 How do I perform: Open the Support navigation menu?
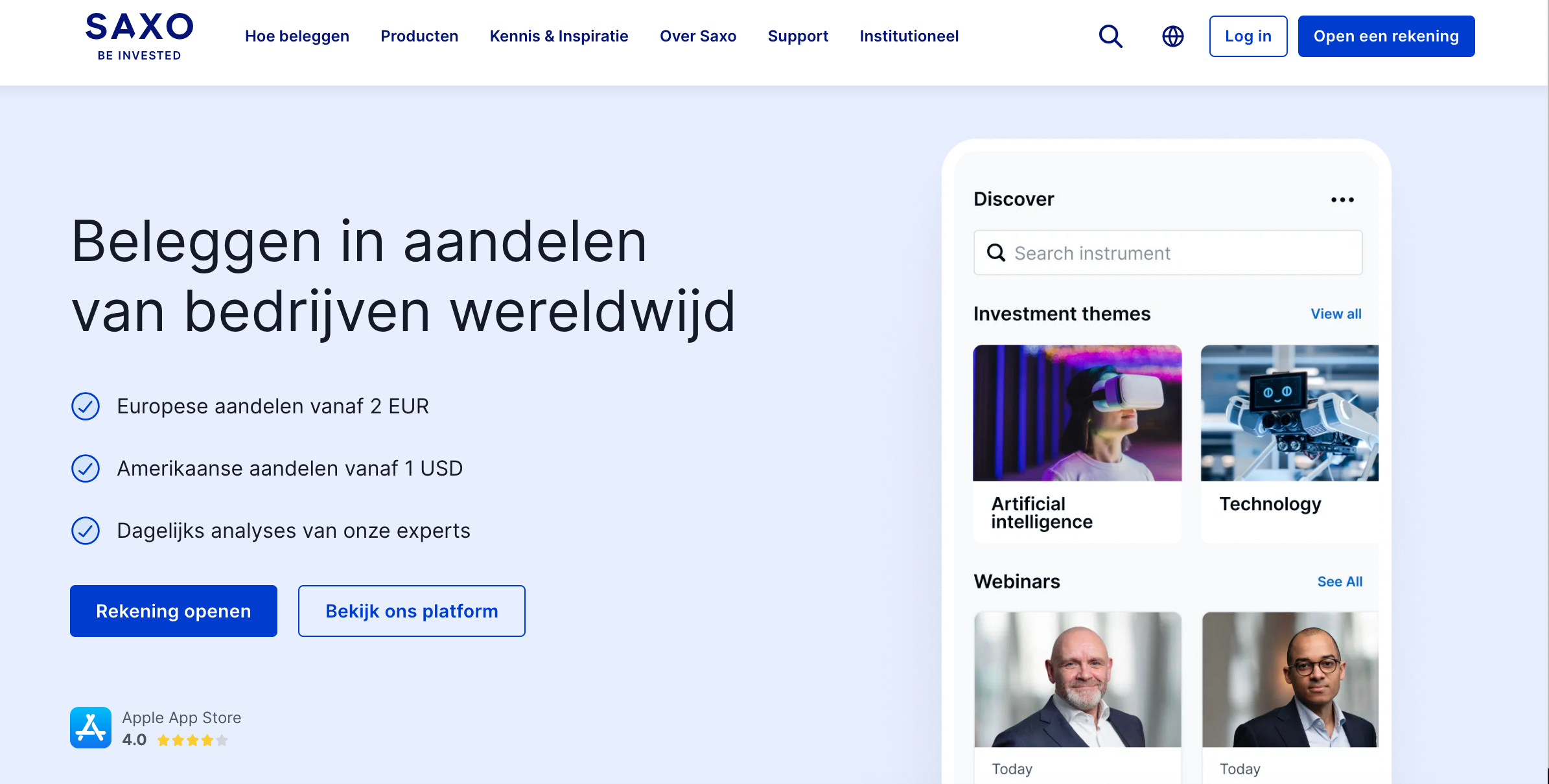click(798, 36)
